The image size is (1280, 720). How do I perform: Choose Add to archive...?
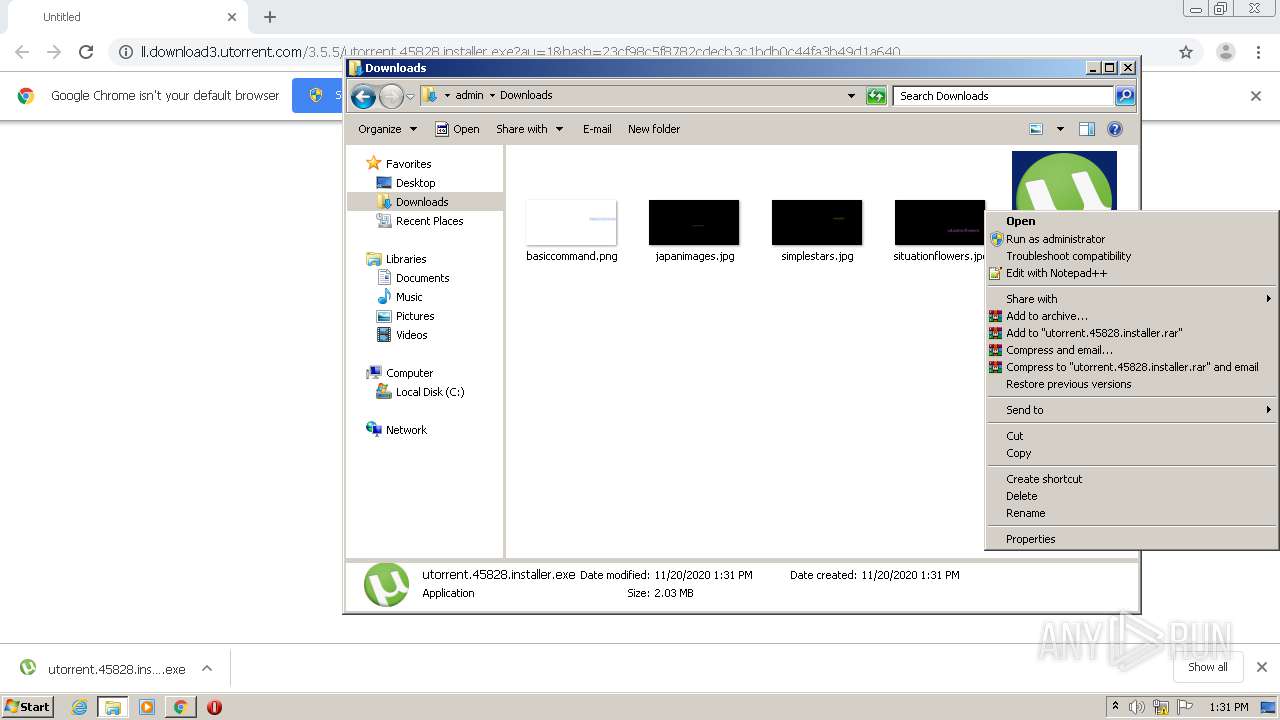pyautogui.click(x=1131, y=316)
